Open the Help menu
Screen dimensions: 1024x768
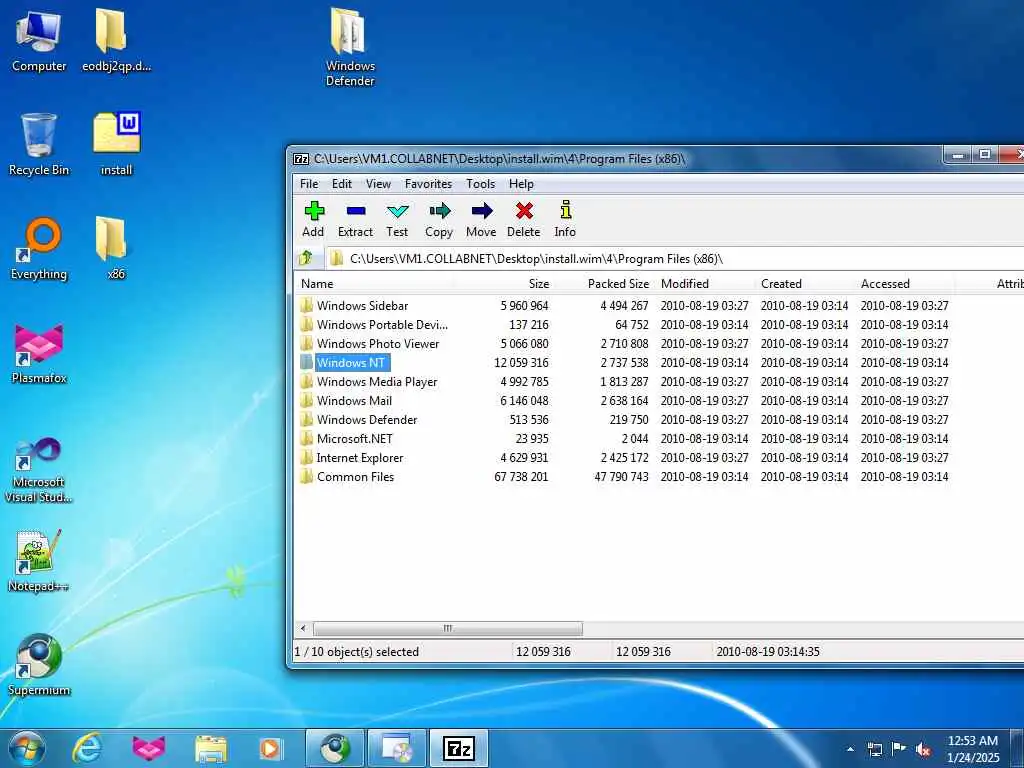point(521,184)
